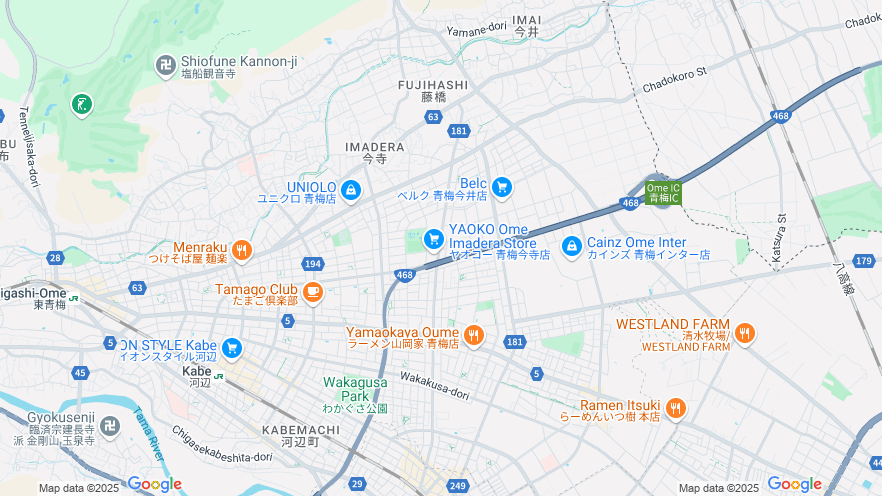Click the Cainz Ome Inter shopping pin
This screenshot has width=882, height=496.
(x=572, y=247)
